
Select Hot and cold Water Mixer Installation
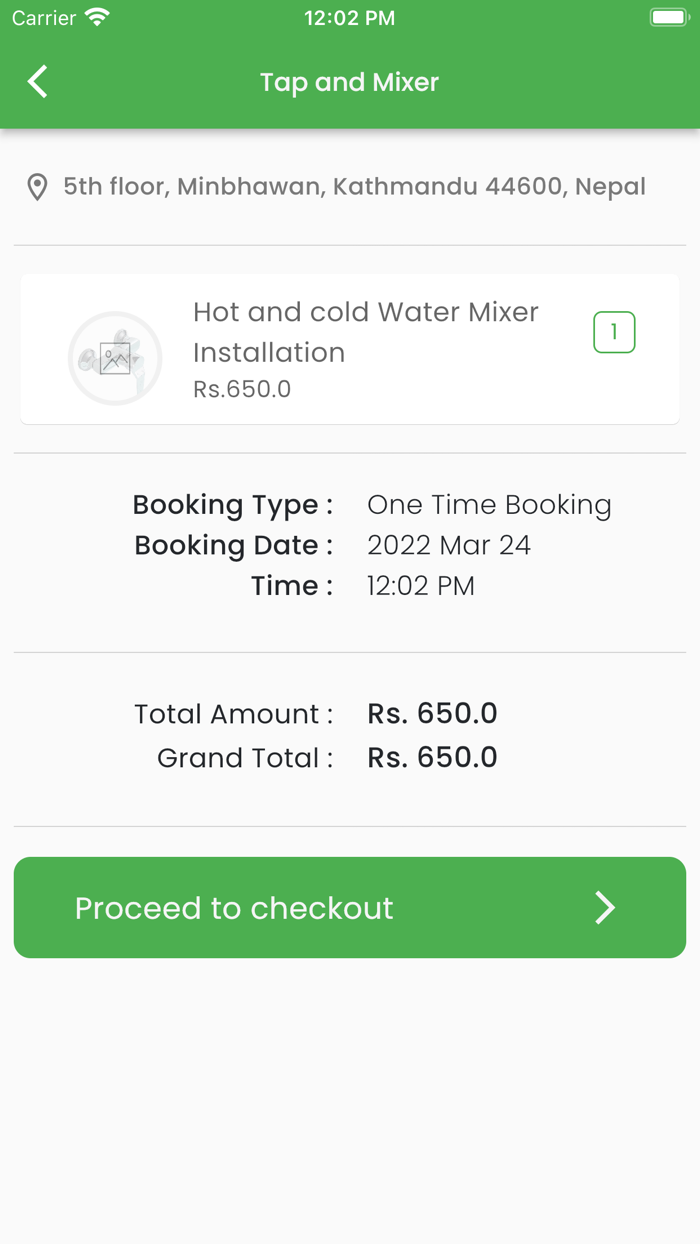pyautogui.click(x=365, y=332)
